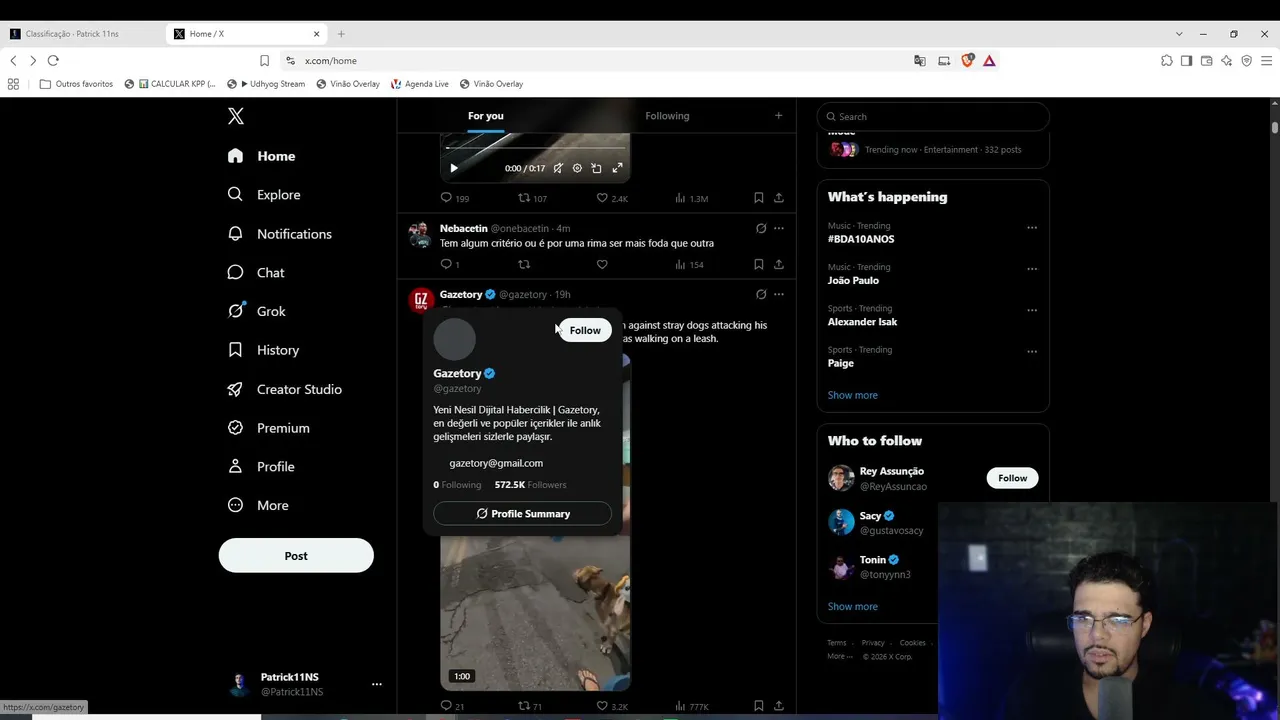Open options for the João Paulo trend

(1032, 268)
